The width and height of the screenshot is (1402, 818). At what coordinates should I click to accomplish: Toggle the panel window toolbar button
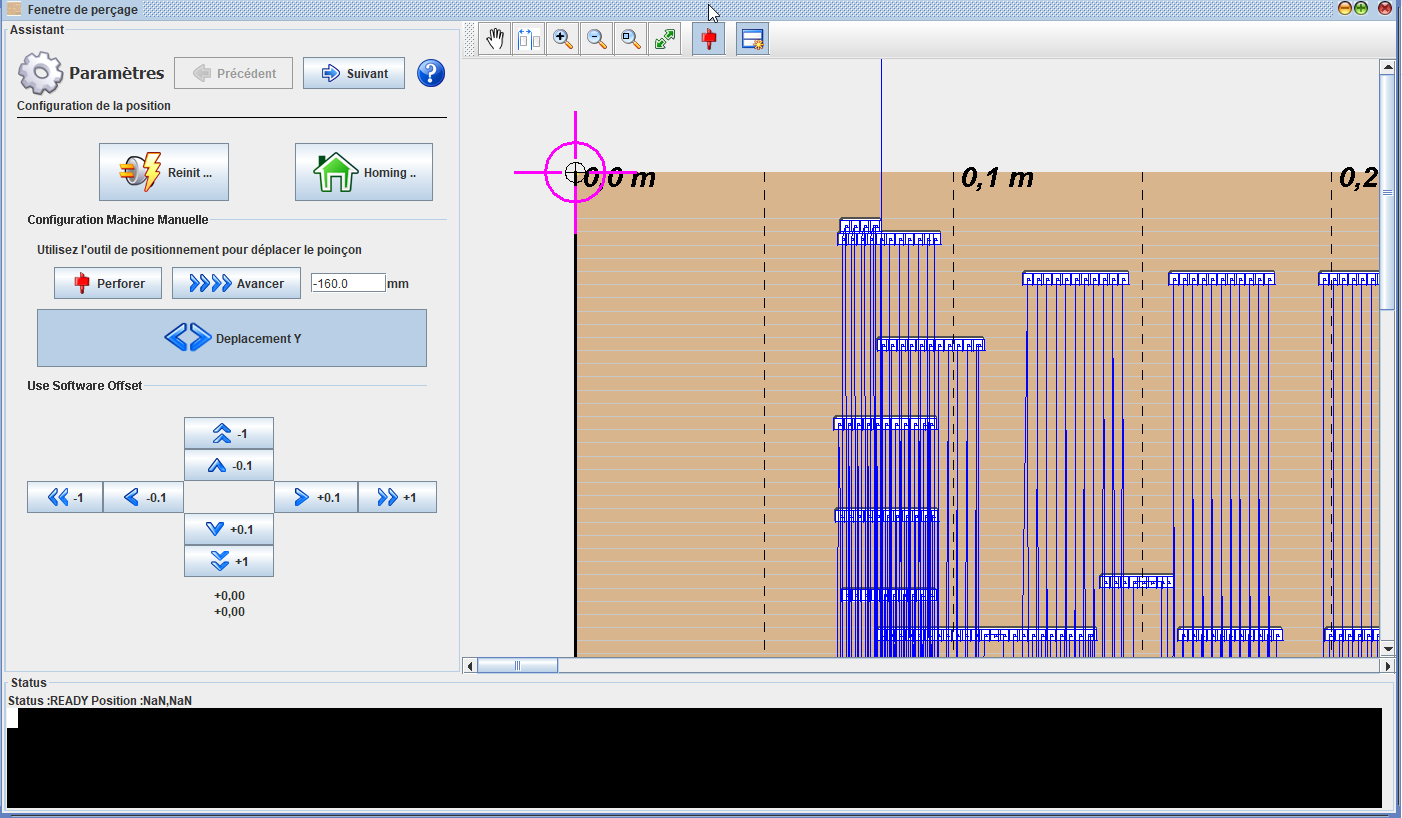[x=752, y=39]
